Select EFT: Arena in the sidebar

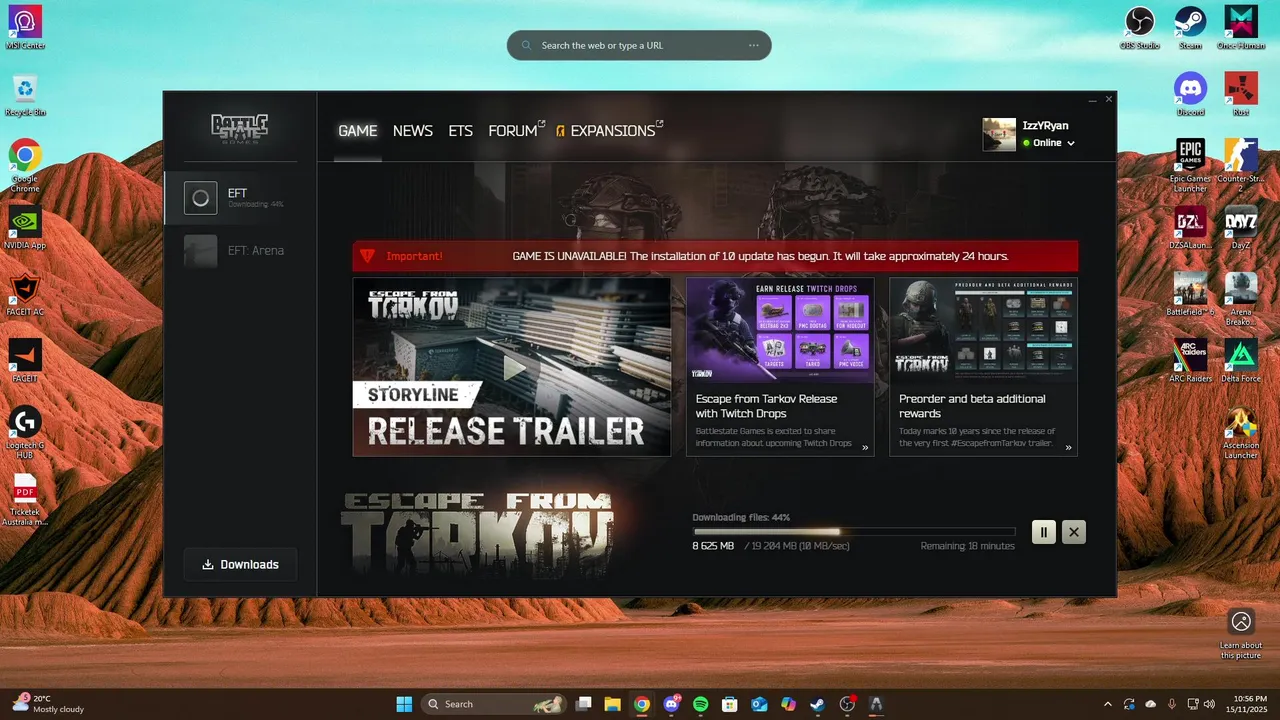click(240, 251)
